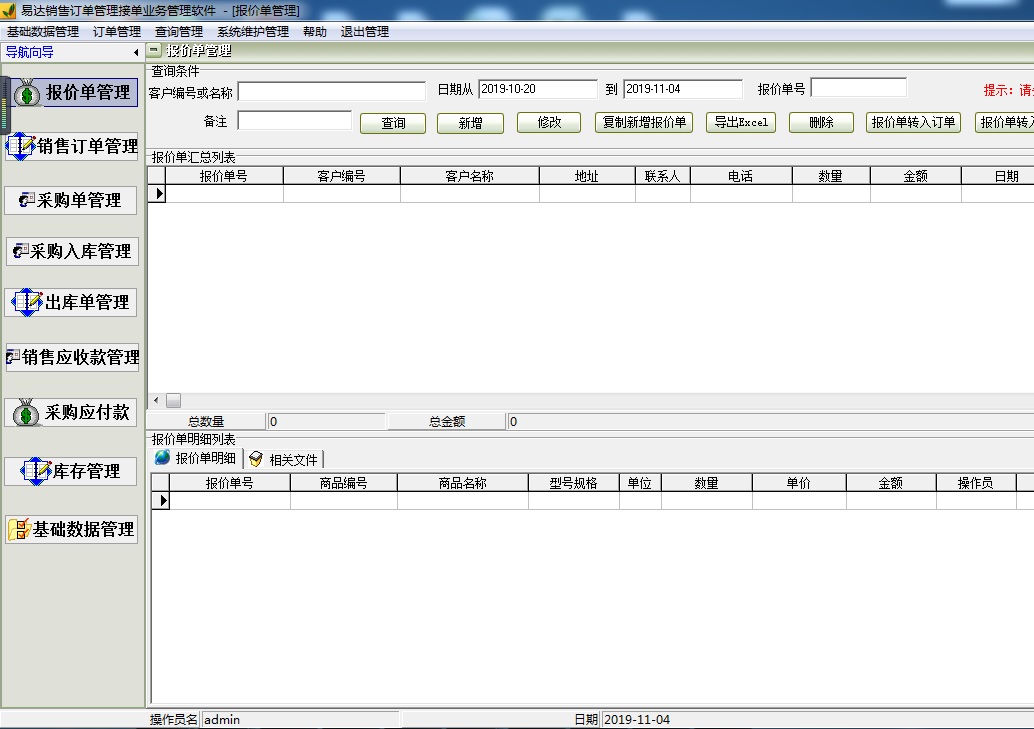1034x729 pixels.
Task: Click the 新增 button
Action: pyautogui.click(x=470, y=123)
